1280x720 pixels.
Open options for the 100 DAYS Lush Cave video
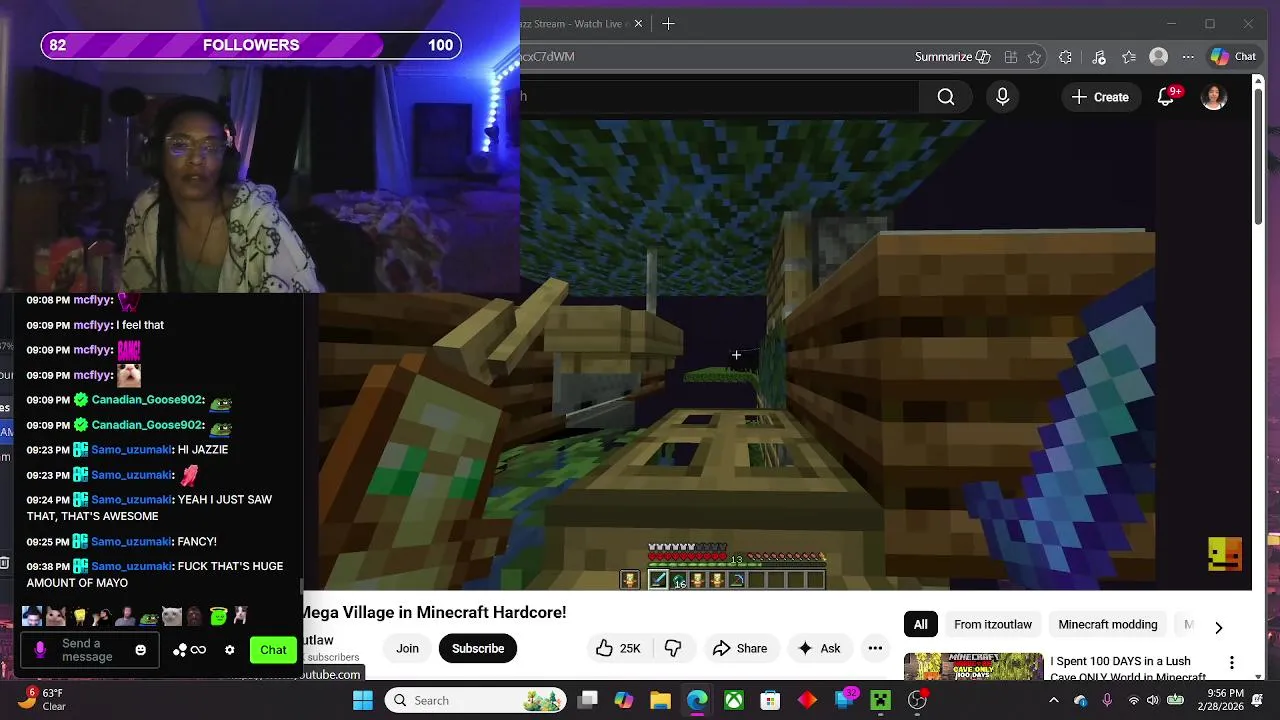coord(1232,662)
